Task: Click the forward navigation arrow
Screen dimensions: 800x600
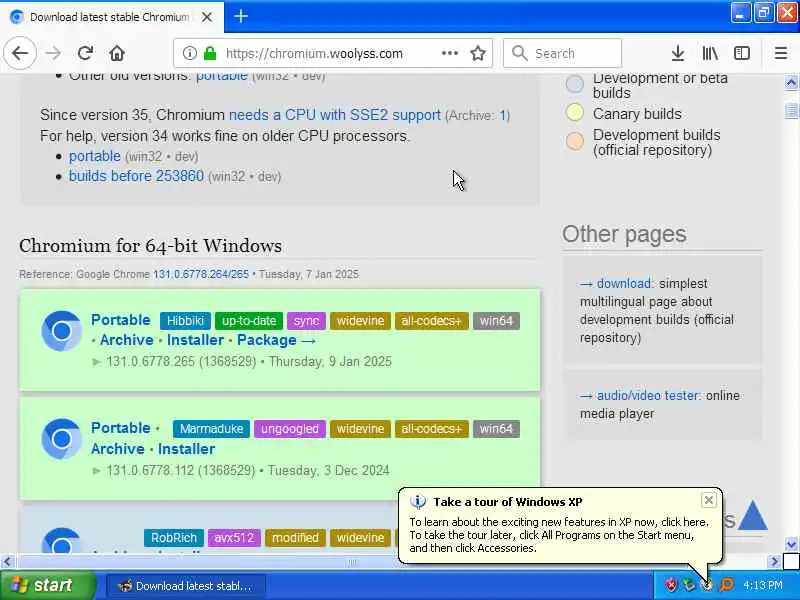Action: [x=53, y=53]
